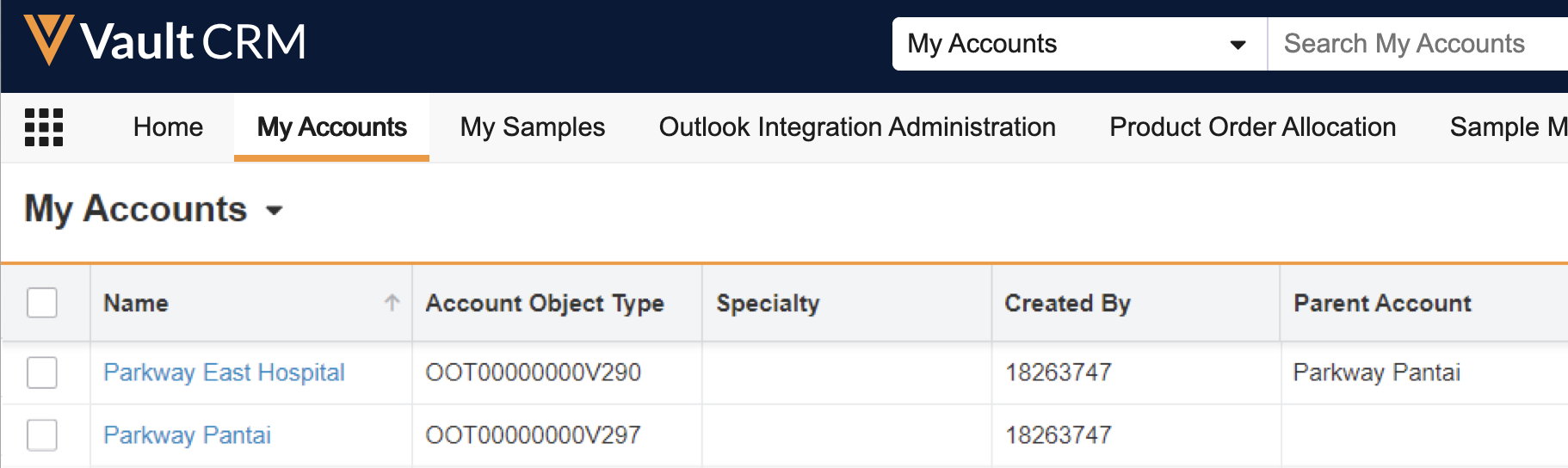Viewport: 1568px width, 468px height.
Task: Select the Product Order Allocation tab
Action: tap(1252, 127)
